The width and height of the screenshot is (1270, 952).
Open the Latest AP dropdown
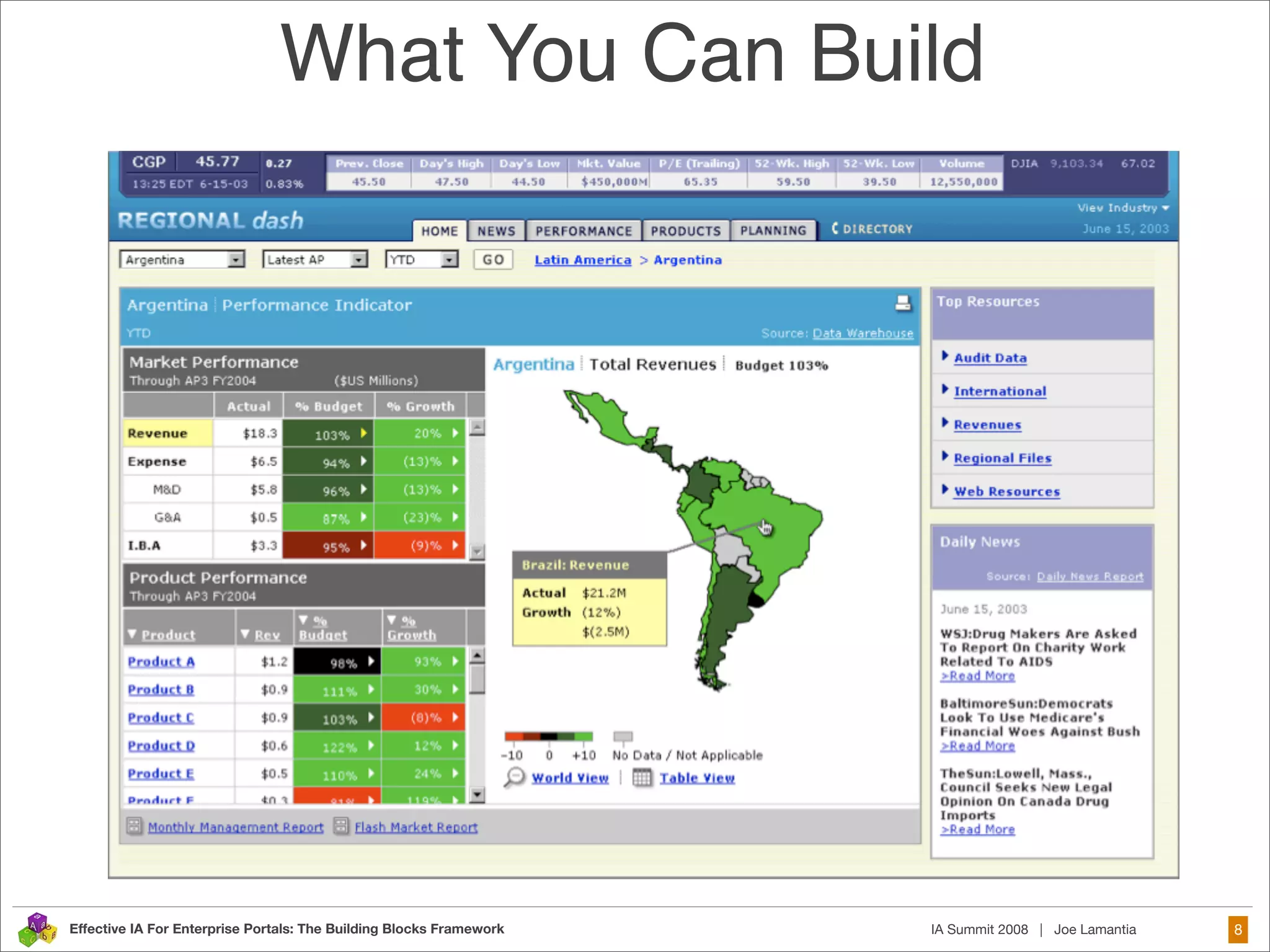[358, 260]
